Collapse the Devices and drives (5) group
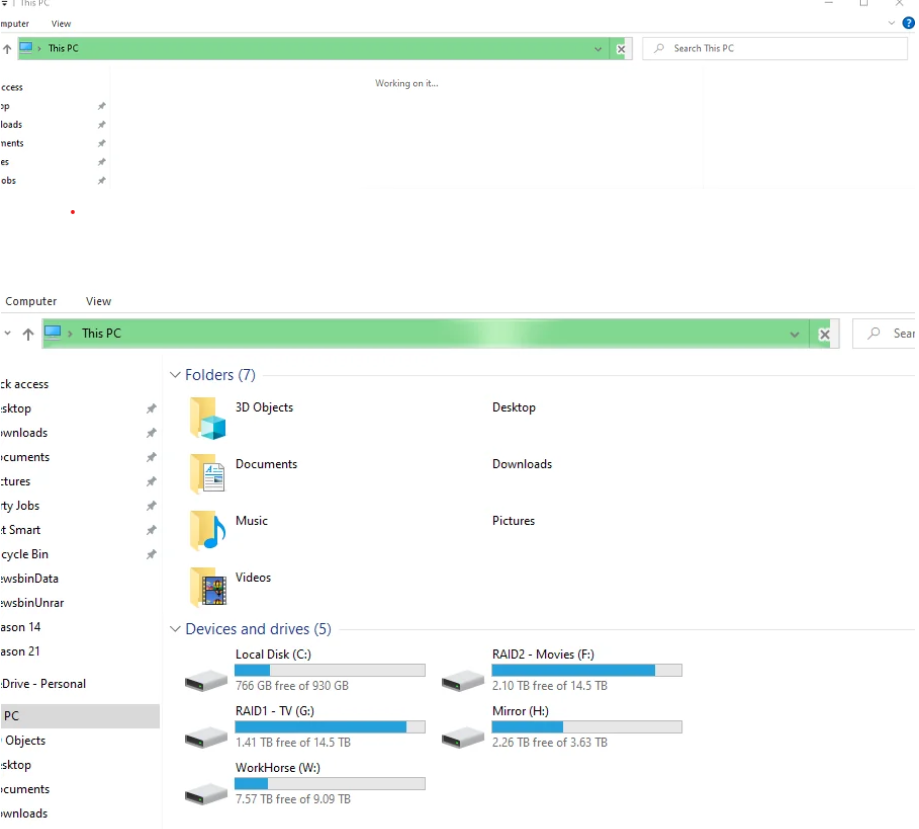The height and width of the screenshot is (829, 919). click(175, 628)
